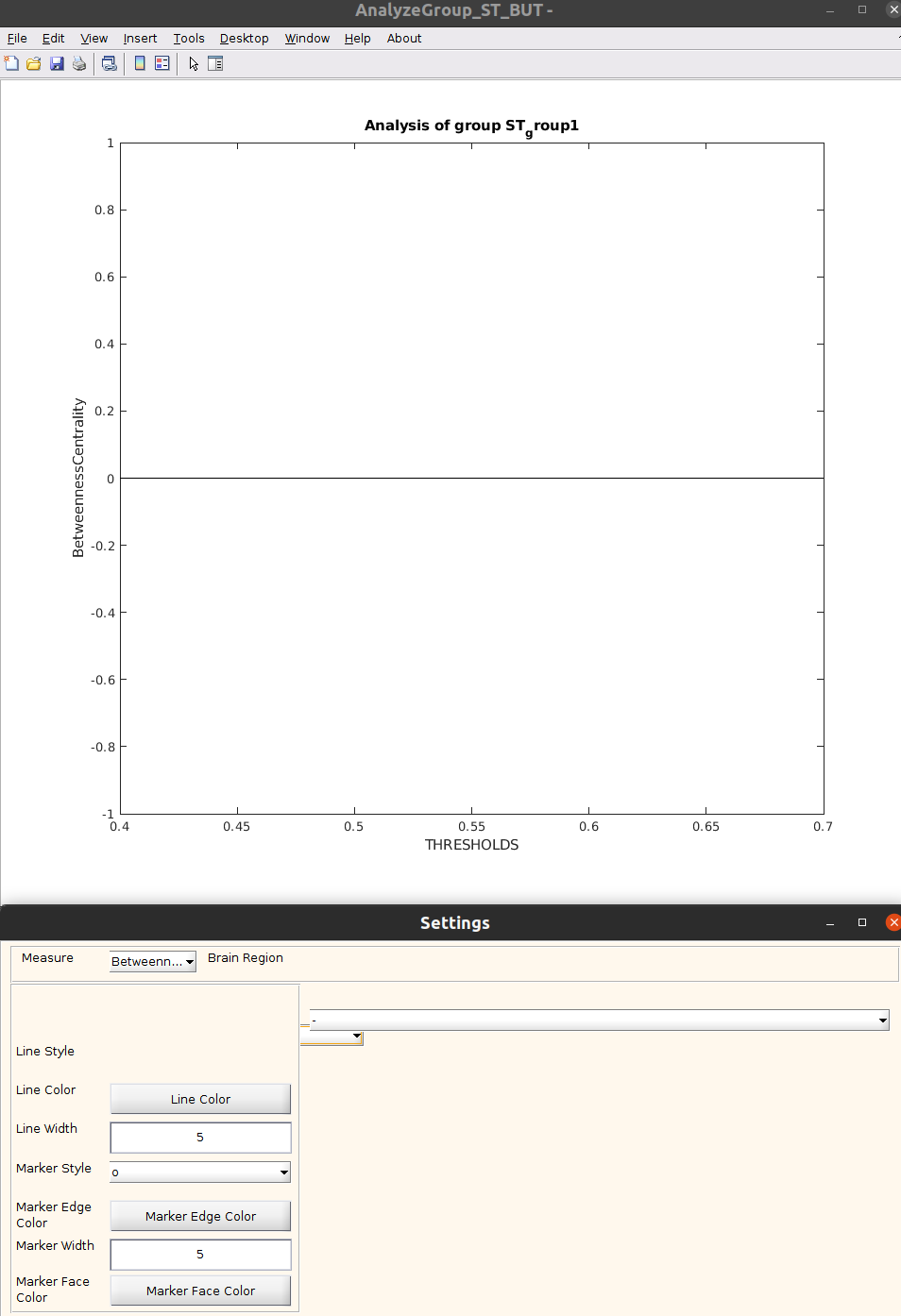Viewport: 901px width, 1316px height.
Task: Print the figure with the printer icon
Action: 79,63
